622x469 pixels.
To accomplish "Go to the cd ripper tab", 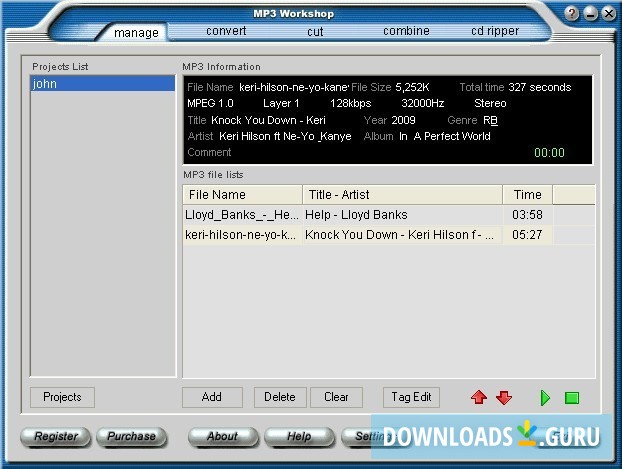I will tap(495, 31).
